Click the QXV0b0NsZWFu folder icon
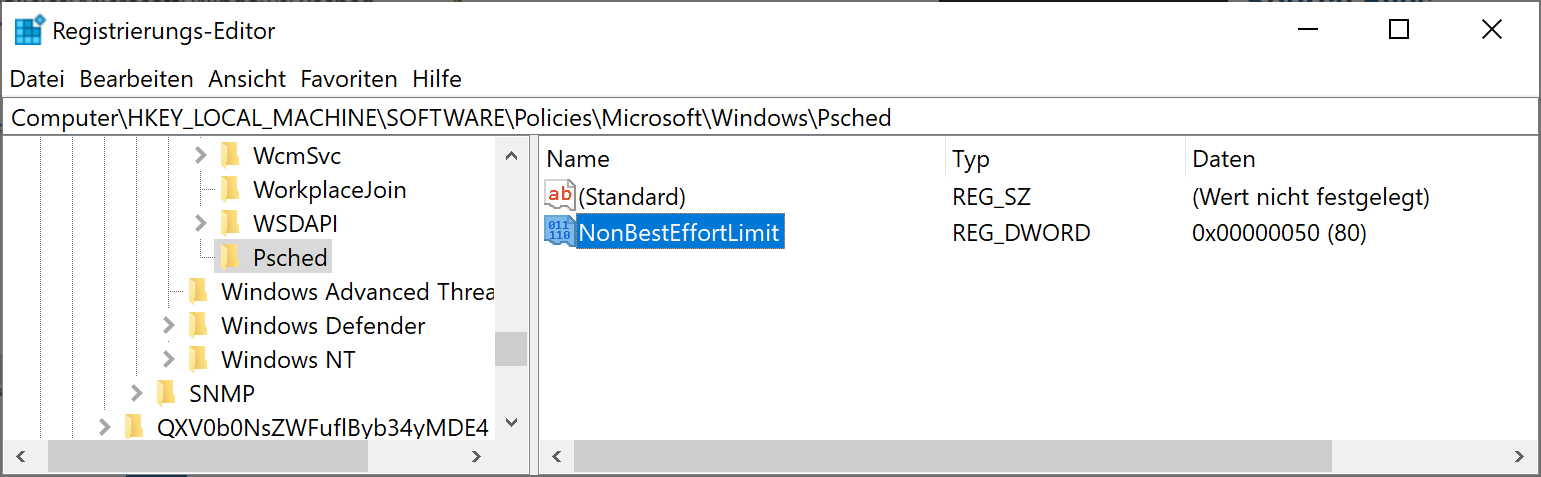1541x477 pixels. 135,428
